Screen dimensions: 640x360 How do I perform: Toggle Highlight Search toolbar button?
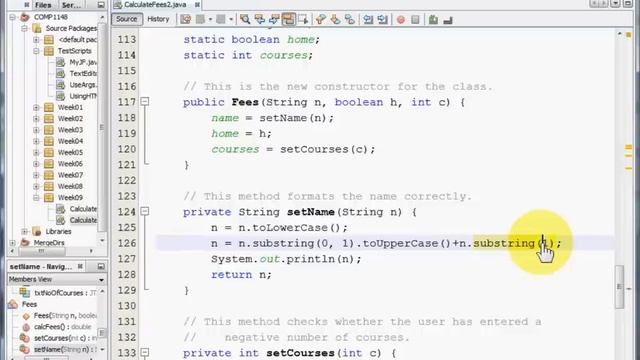[x=289, y=19]
